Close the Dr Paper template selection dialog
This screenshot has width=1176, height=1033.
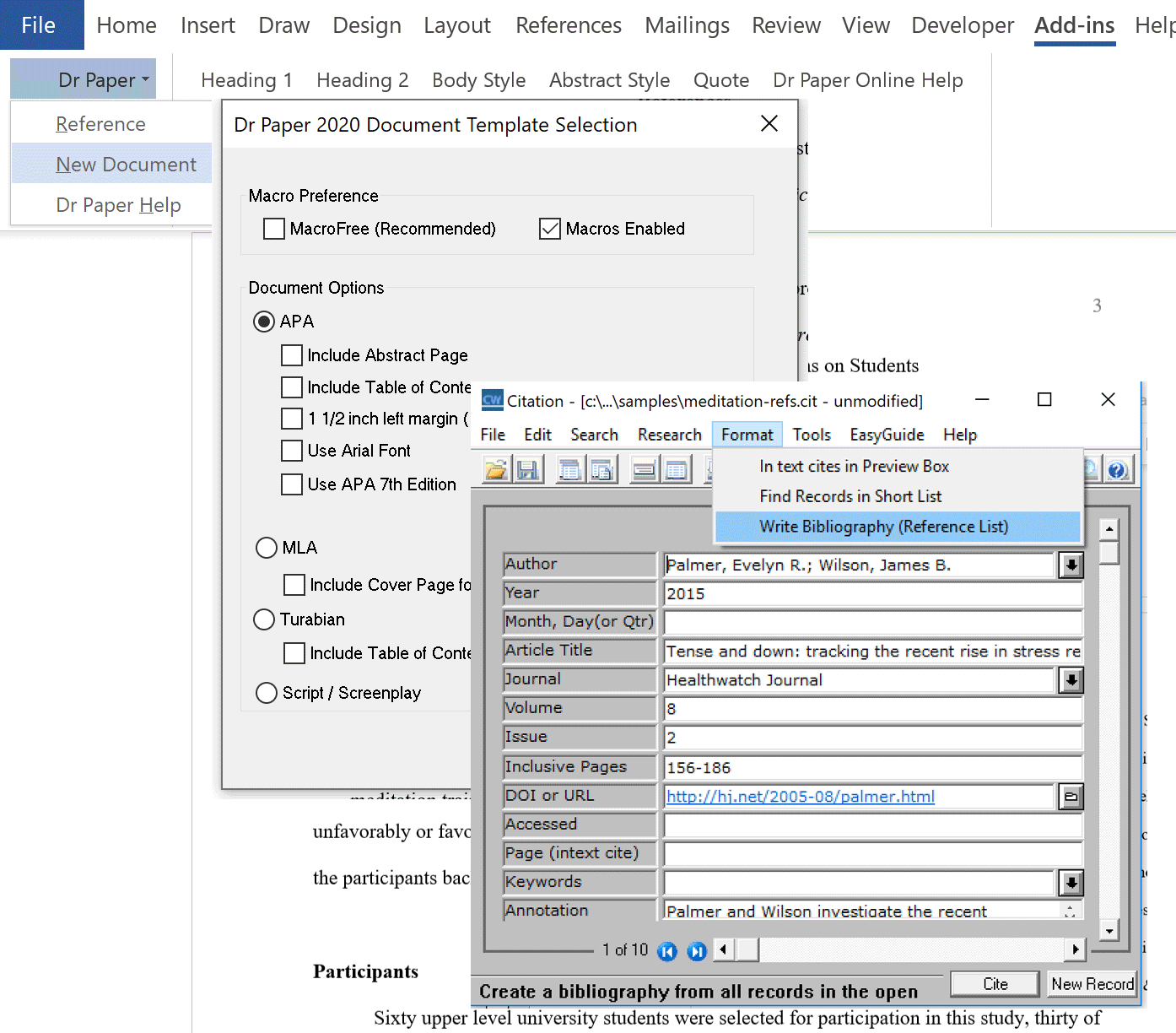coord(769,124)
